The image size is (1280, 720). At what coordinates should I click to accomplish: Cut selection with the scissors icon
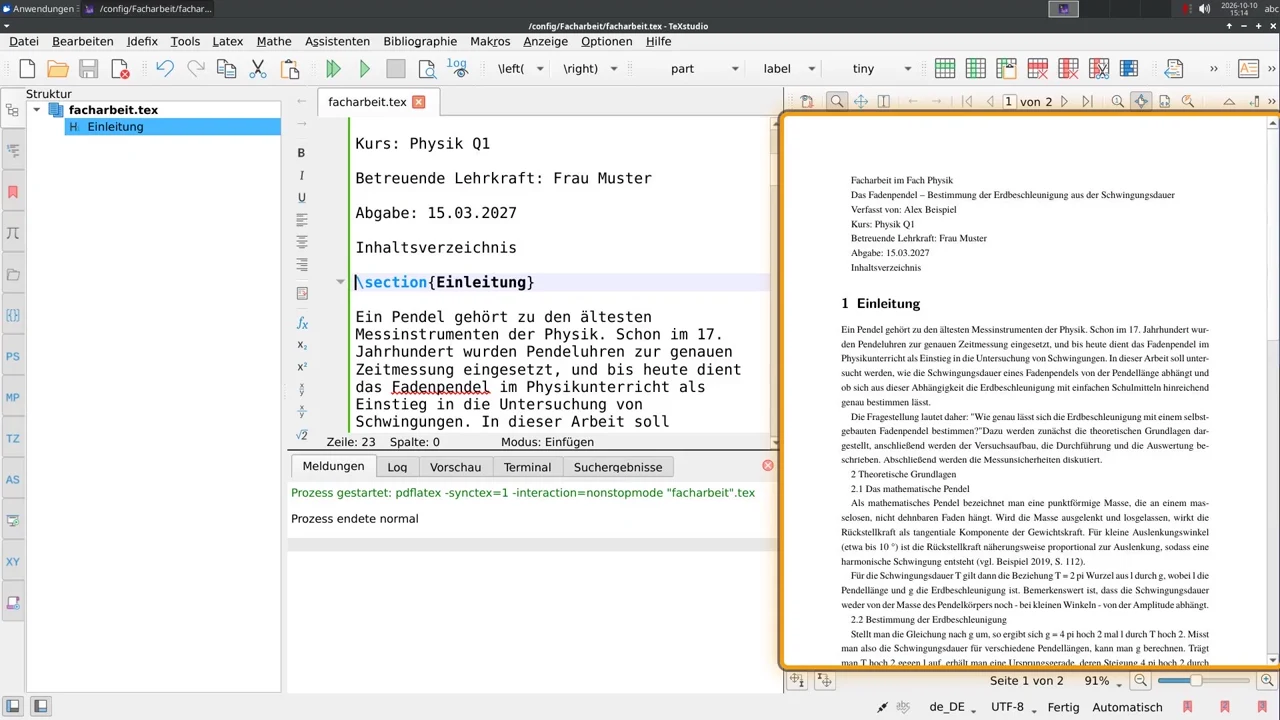(258, 69)
